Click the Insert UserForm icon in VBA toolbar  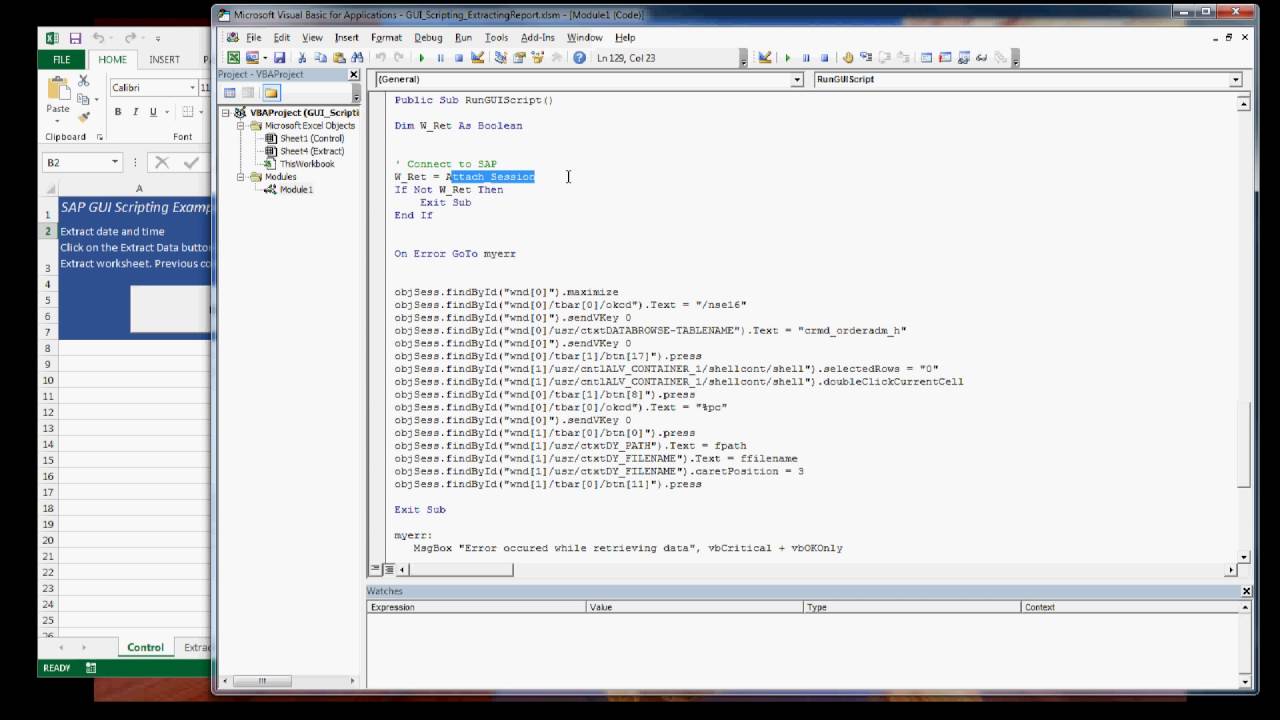251,58
